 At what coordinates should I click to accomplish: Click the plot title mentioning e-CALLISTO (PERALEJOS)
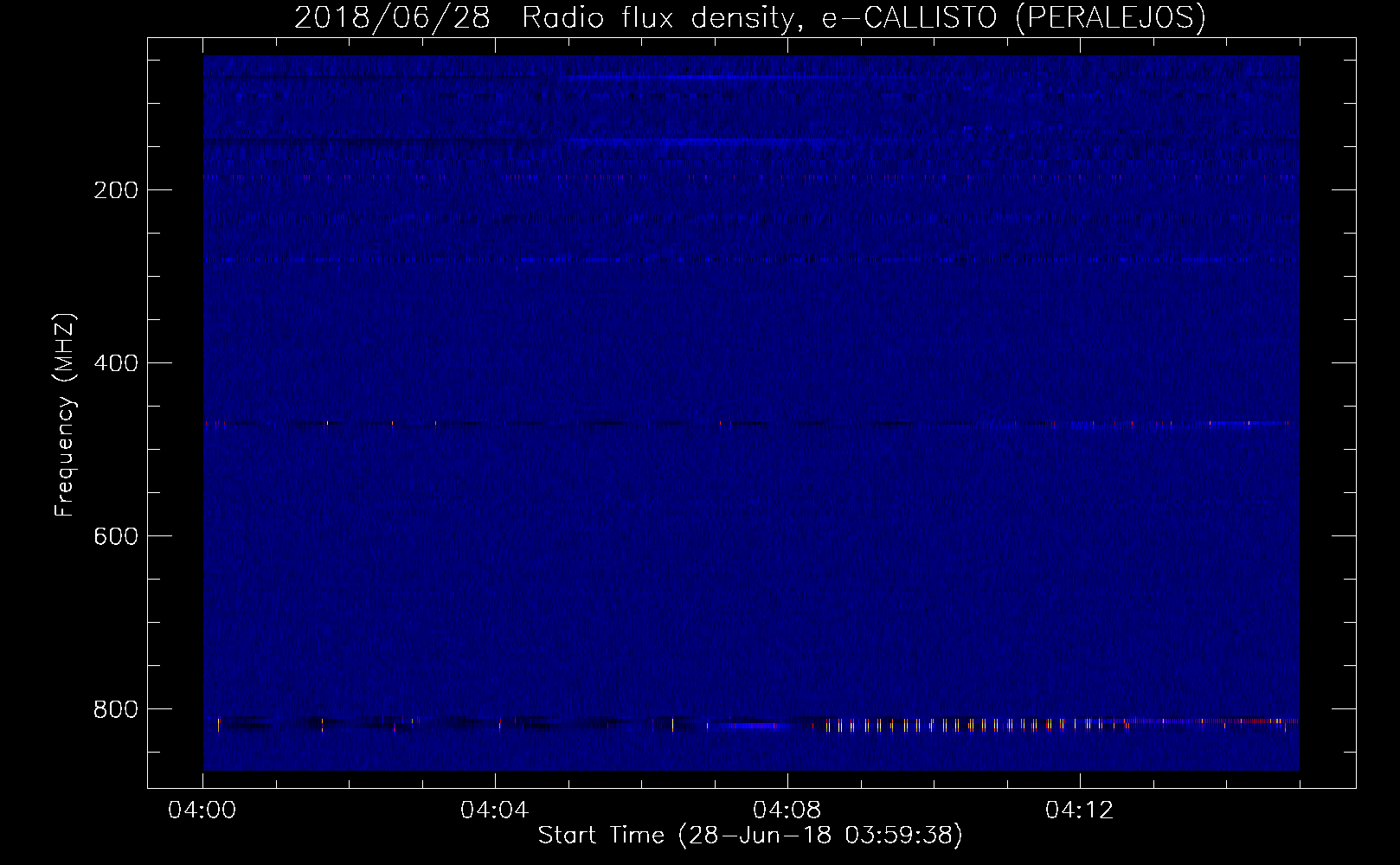click(750, 17)
